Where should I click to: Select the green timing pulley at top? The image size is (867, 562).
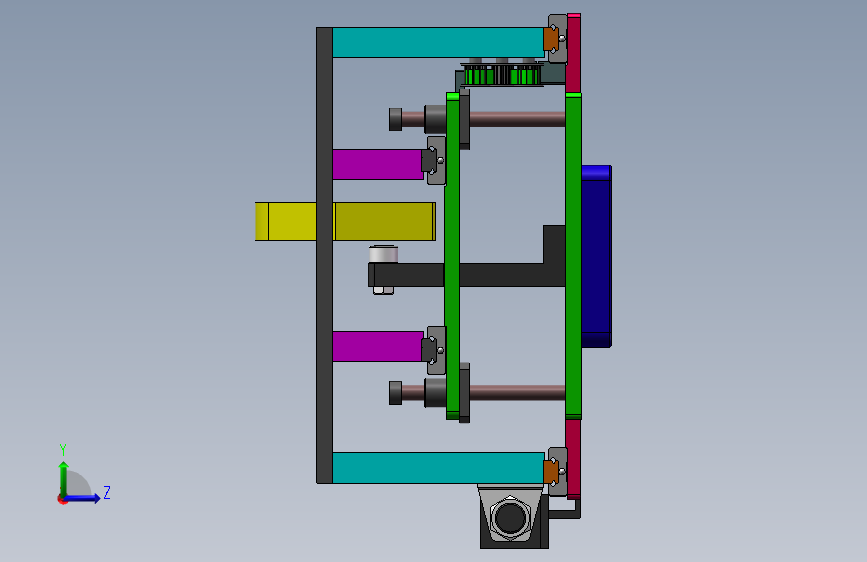tap(502, 75)
